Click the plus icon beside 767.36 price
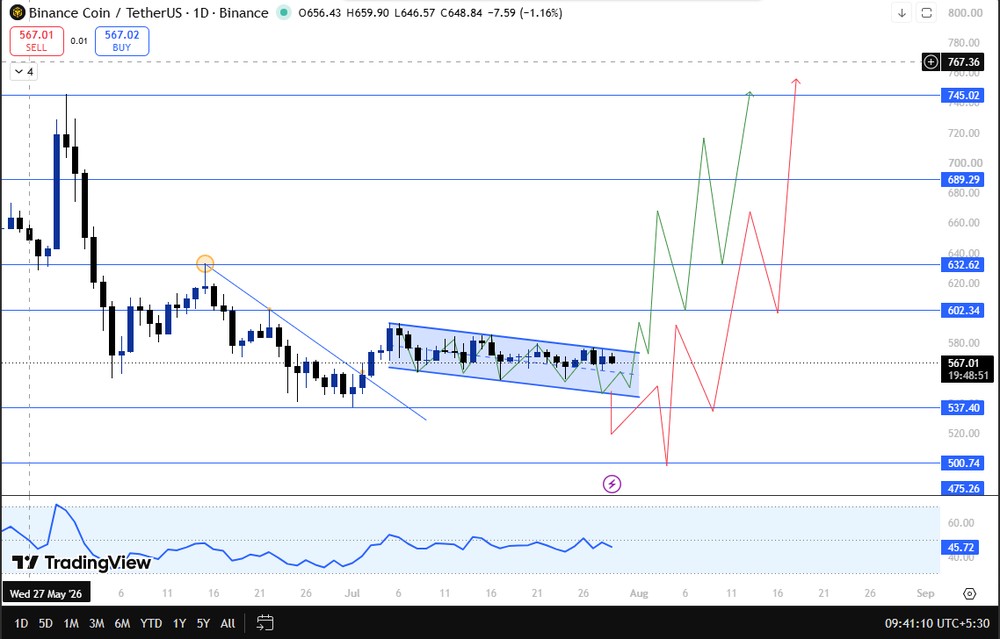This screenshot has width=1000, height=639. click(x=931, y=62)
